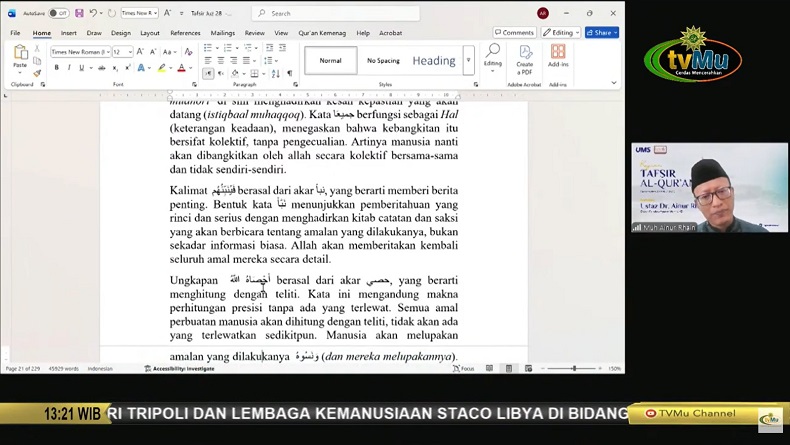790x445 pixels.
Task: Click the Editing search icon in ribbon
Action: tap(493, 56)
